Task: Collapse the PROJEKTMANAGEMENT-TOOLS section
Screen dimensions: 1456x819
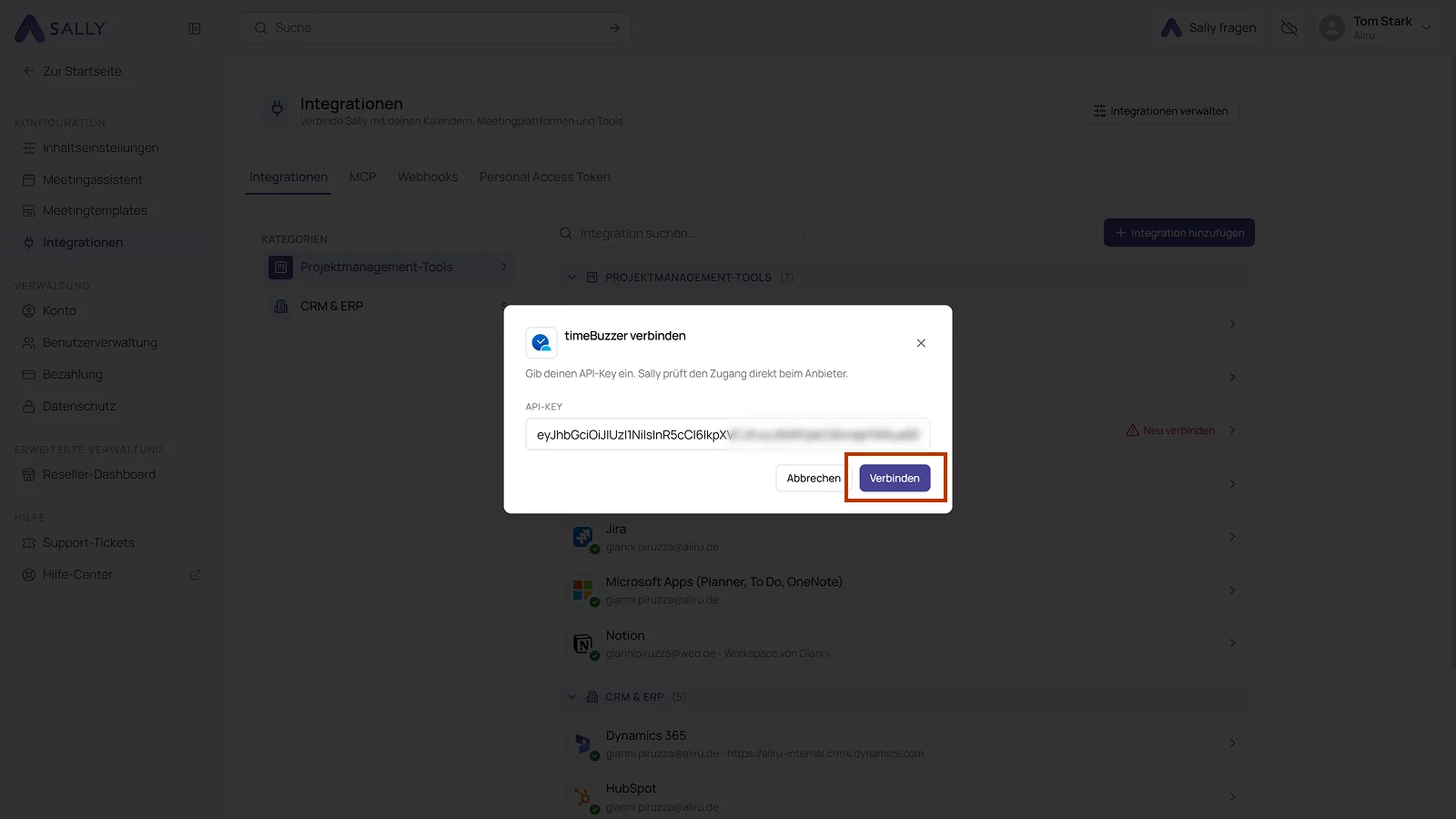Action: click(x=571, y=278)
